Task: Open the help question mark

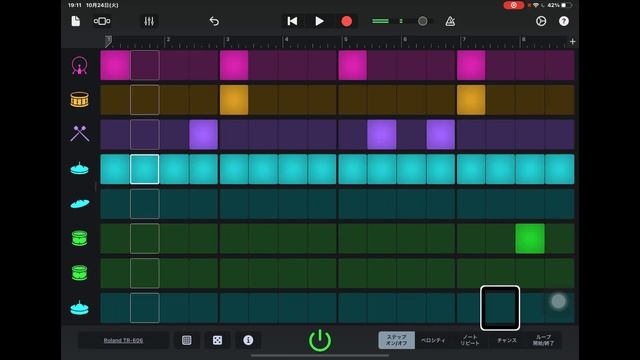Action: pos(564,21)
